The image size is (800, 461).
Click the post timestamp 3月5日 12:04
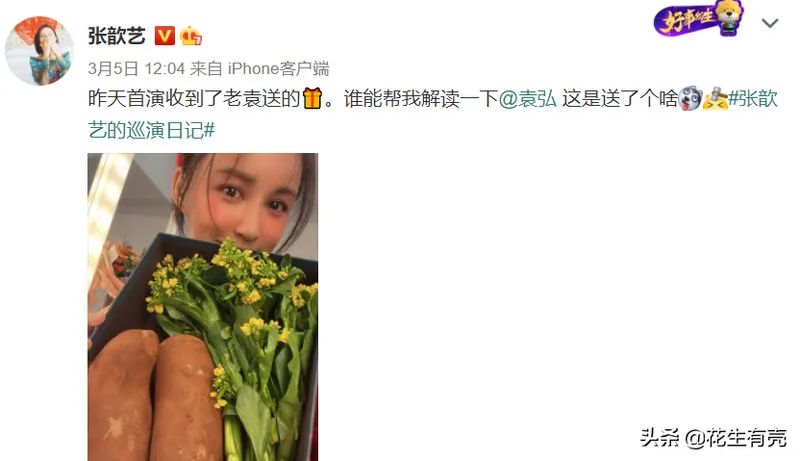coord(136,68)
